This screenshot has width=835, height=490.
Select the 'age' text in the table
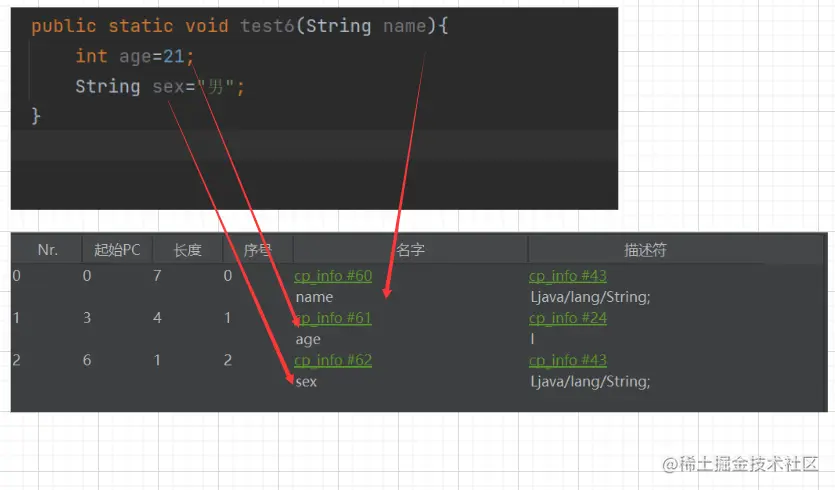click(x=308, y=340)
